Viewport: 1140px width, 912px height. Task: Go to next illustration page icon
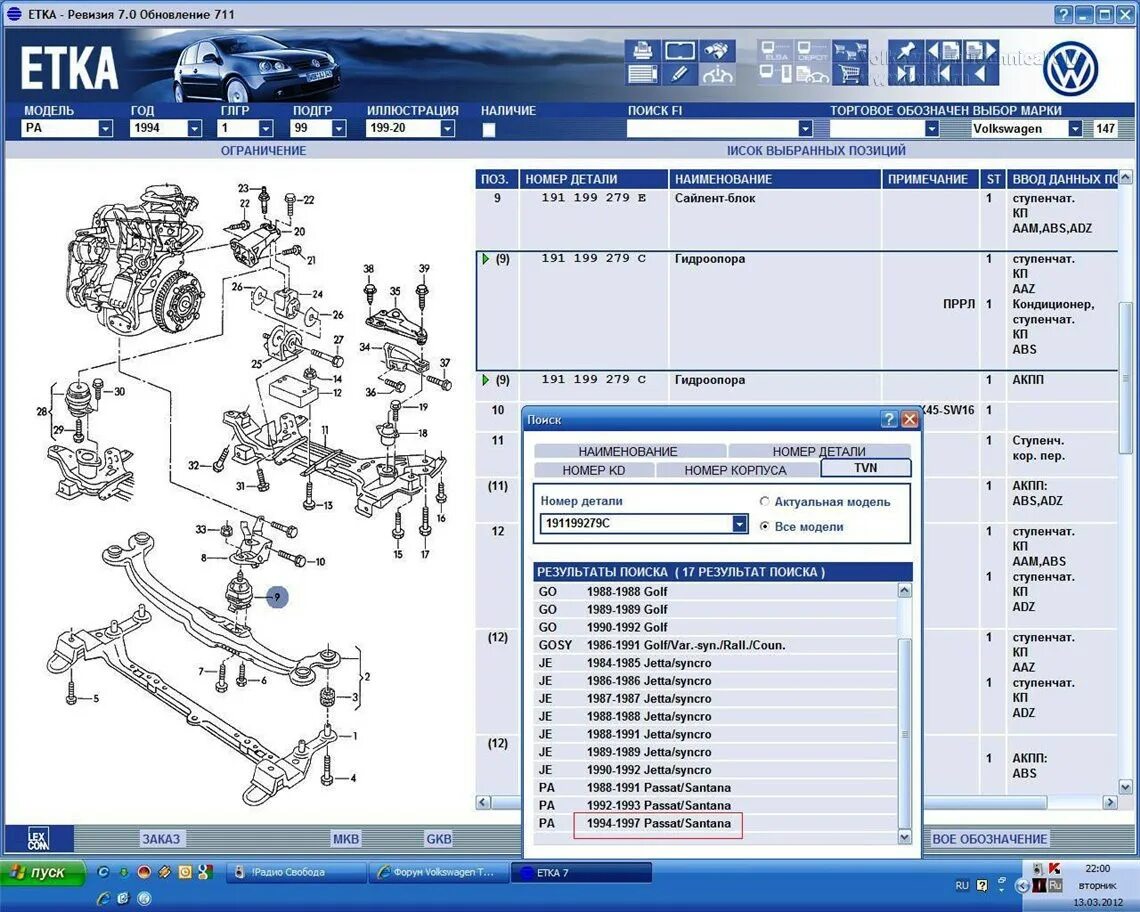click(x=981, y=52)
